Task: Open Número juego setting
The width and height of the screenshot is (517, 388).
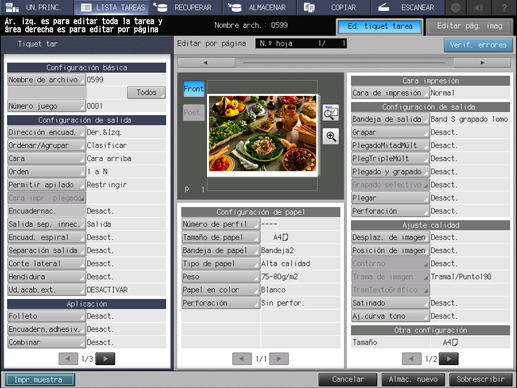Action: click(47, 106)
